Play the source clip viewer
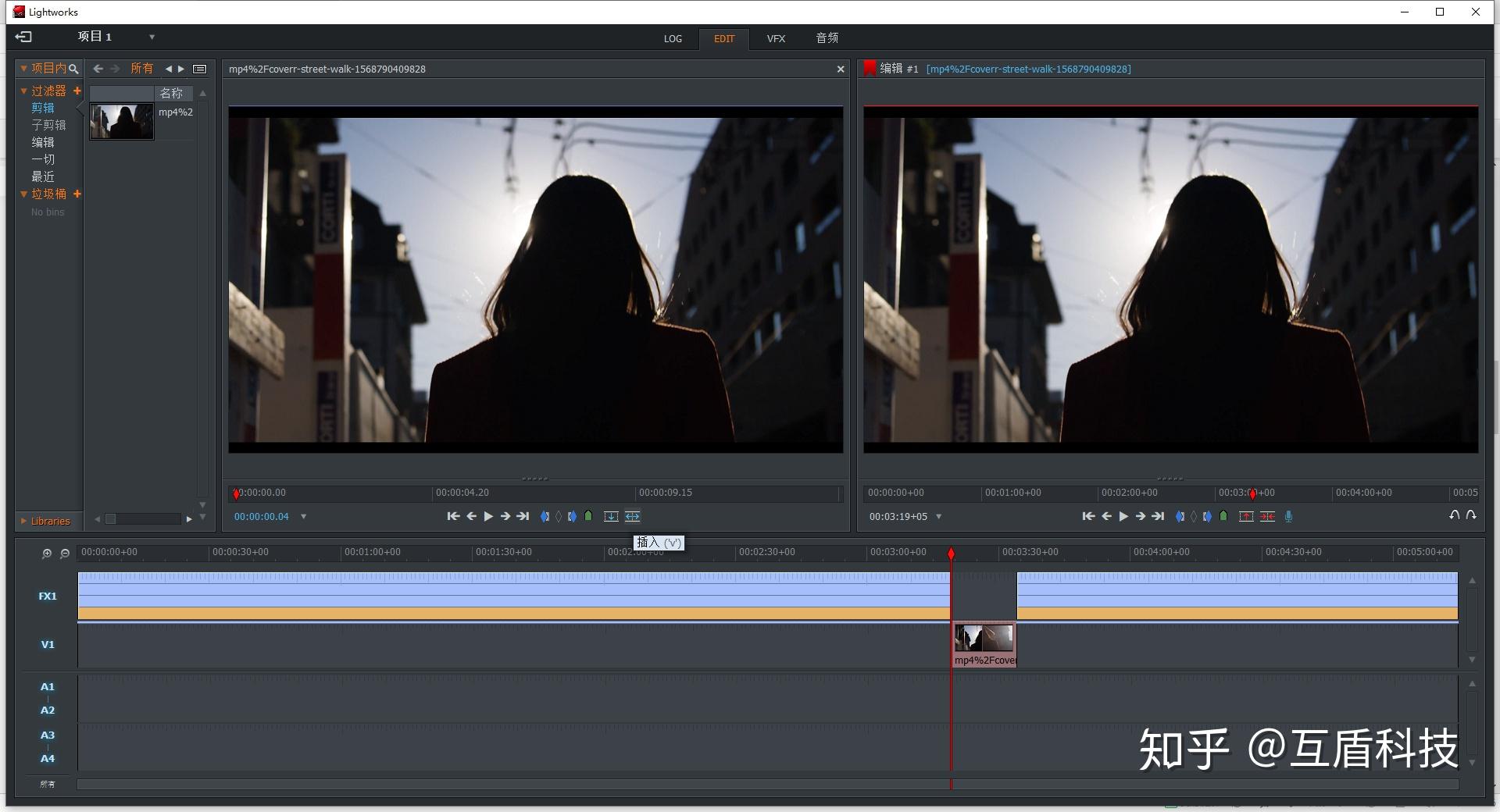The width and height of the screenshot is (1500, 812). point(488,516)
